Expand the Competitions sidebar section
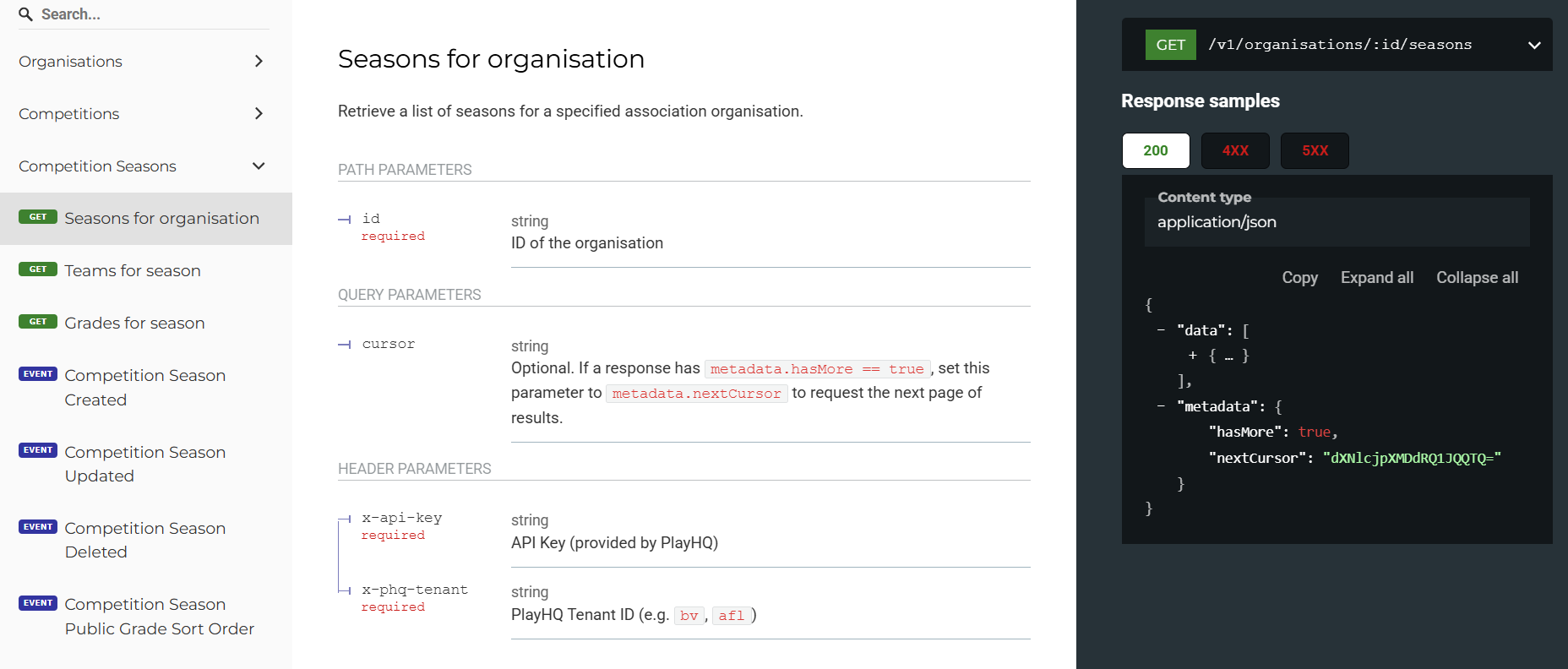Viewport: 1568px width, 669px height. [x=259, y=113]
